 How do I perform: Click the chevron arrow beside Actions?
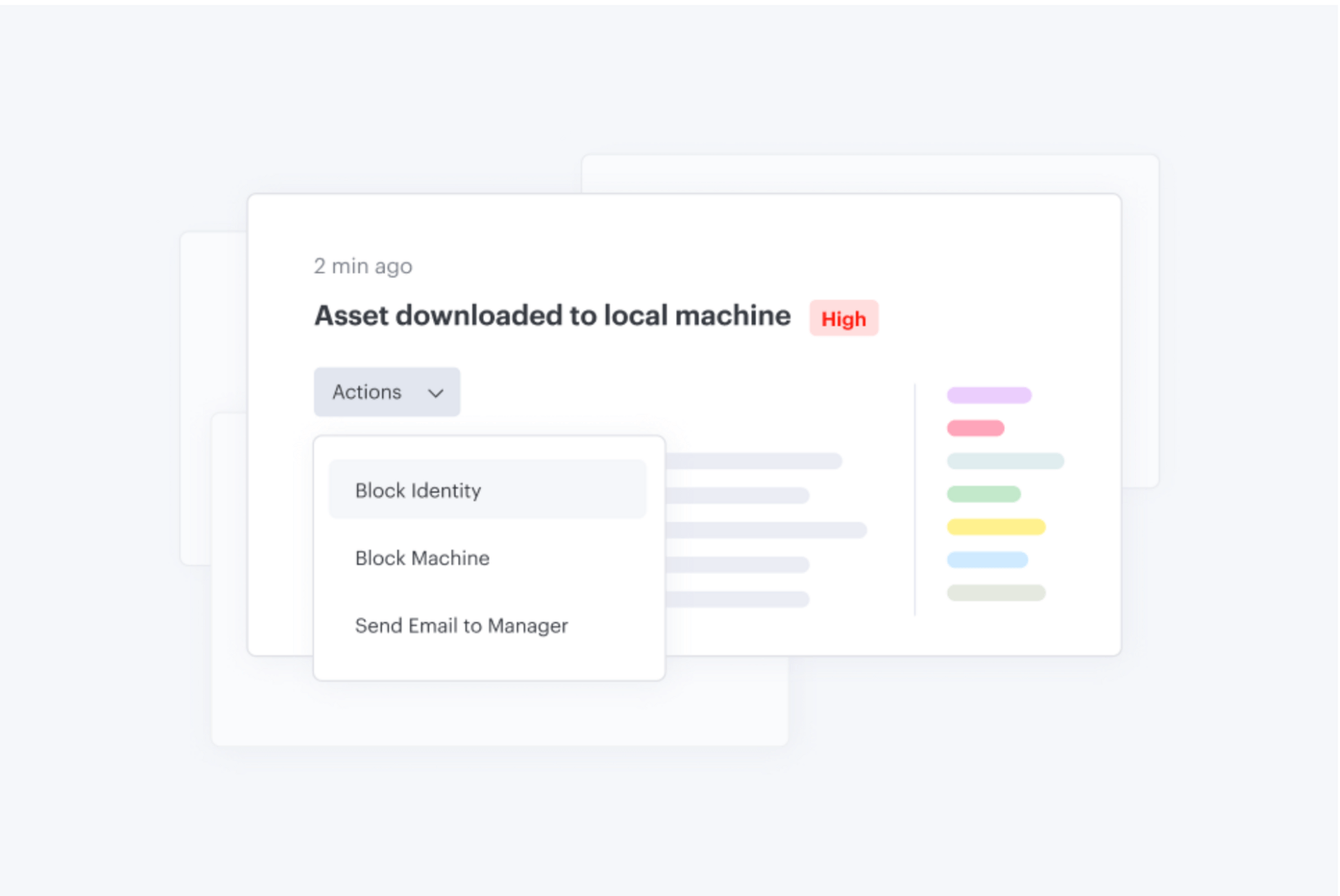point(435,394)
